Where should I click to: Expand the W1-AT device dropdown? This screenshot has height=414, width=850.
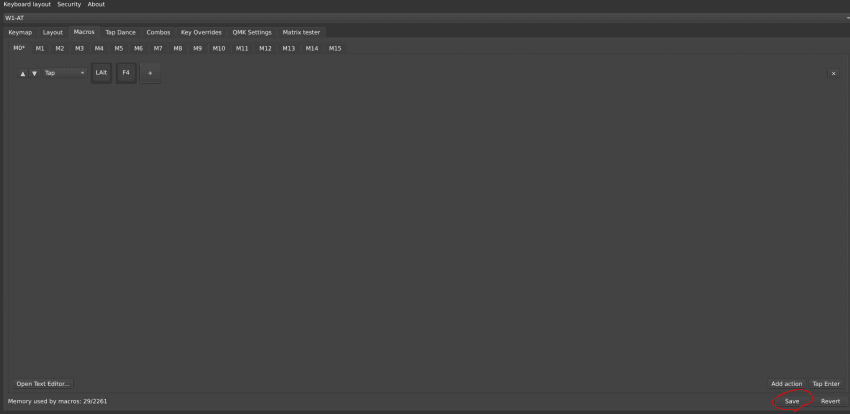425,18
